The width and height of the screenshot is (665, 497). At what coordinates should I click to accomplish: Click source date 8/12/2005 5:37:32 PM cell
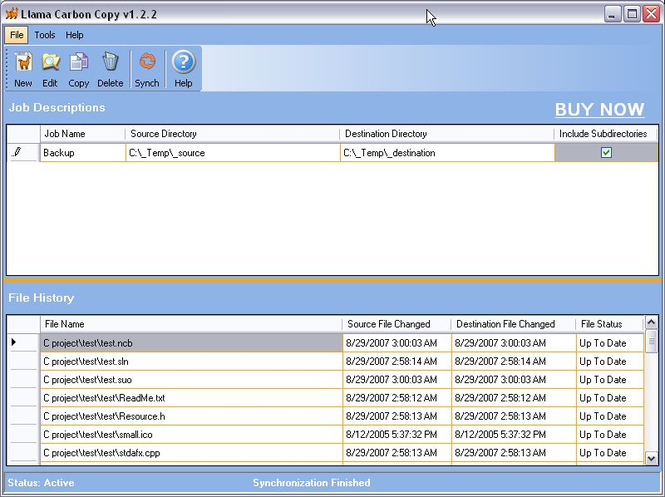(x=397, y=434)
